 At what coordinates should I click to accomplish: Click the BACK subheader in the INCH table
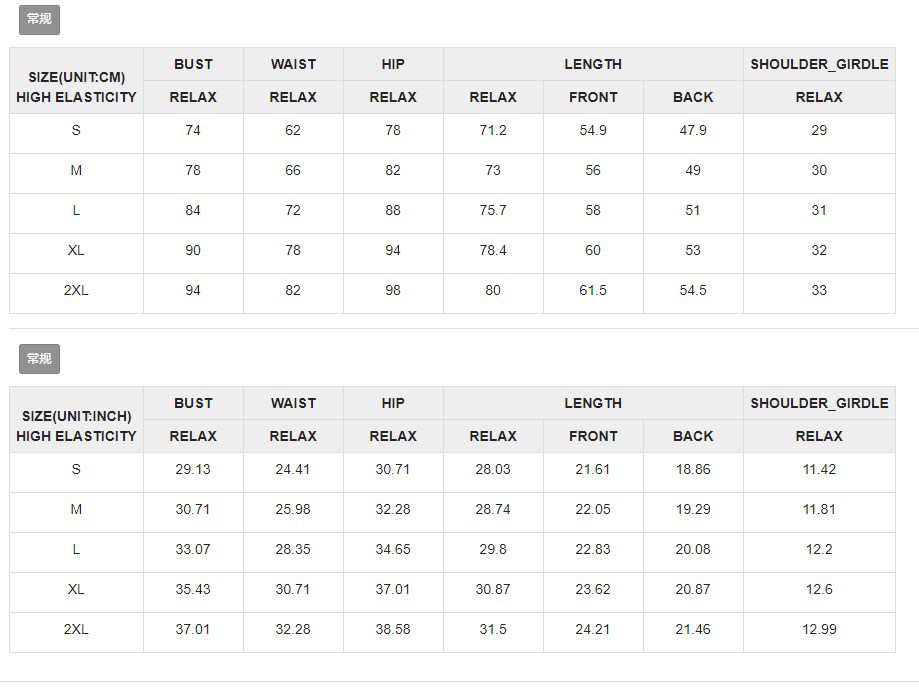[693, 436]
